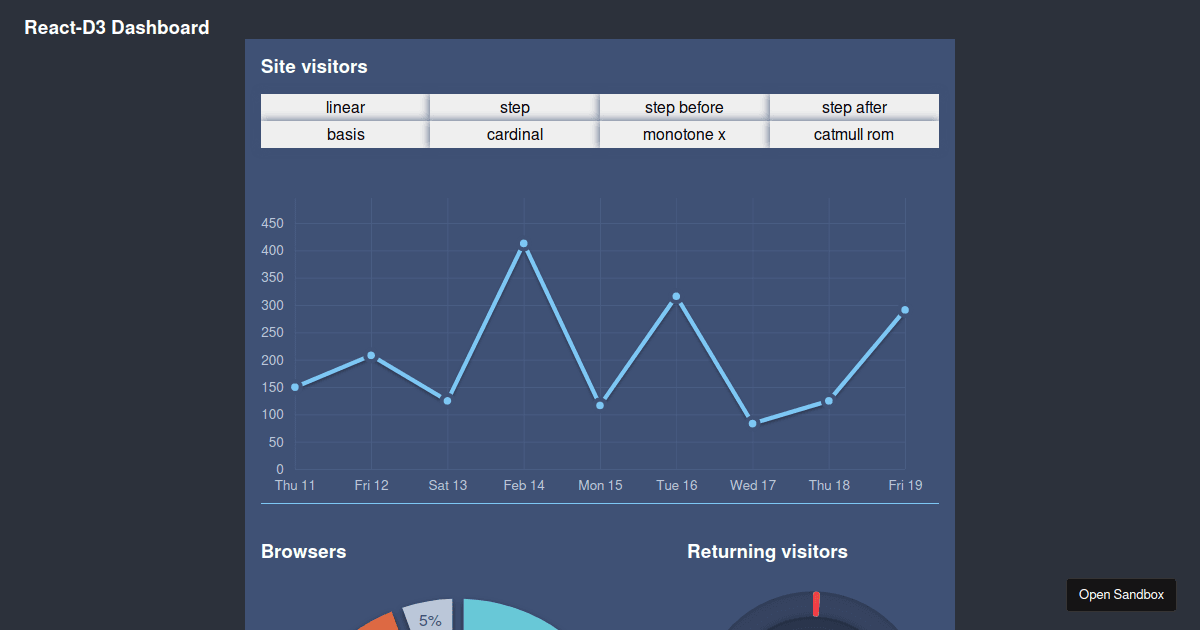
Task: Select the step interpolation option
Action: click(514, 107)
